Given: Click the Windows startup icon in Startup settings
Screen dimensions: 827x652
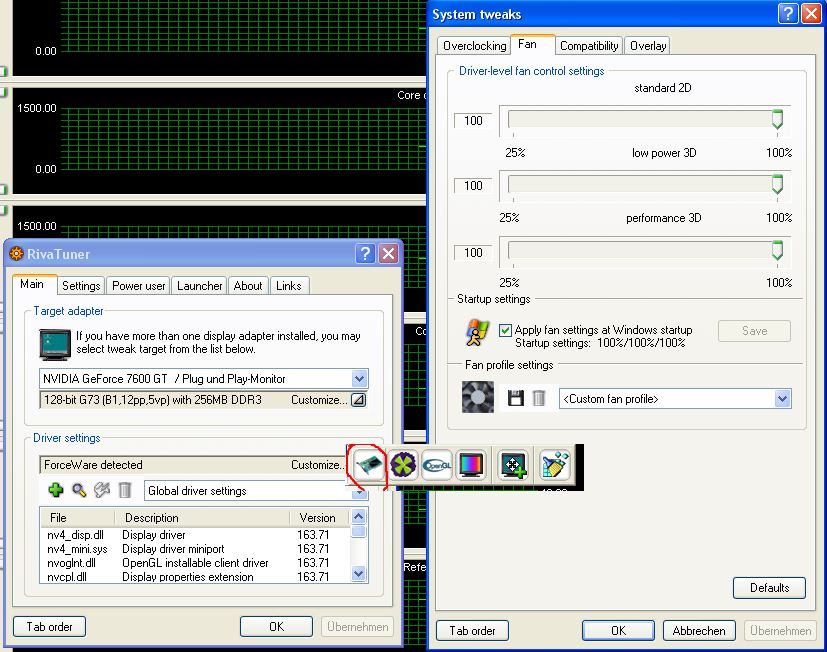Looking at the screenshot, I should [x=477, y=332].
